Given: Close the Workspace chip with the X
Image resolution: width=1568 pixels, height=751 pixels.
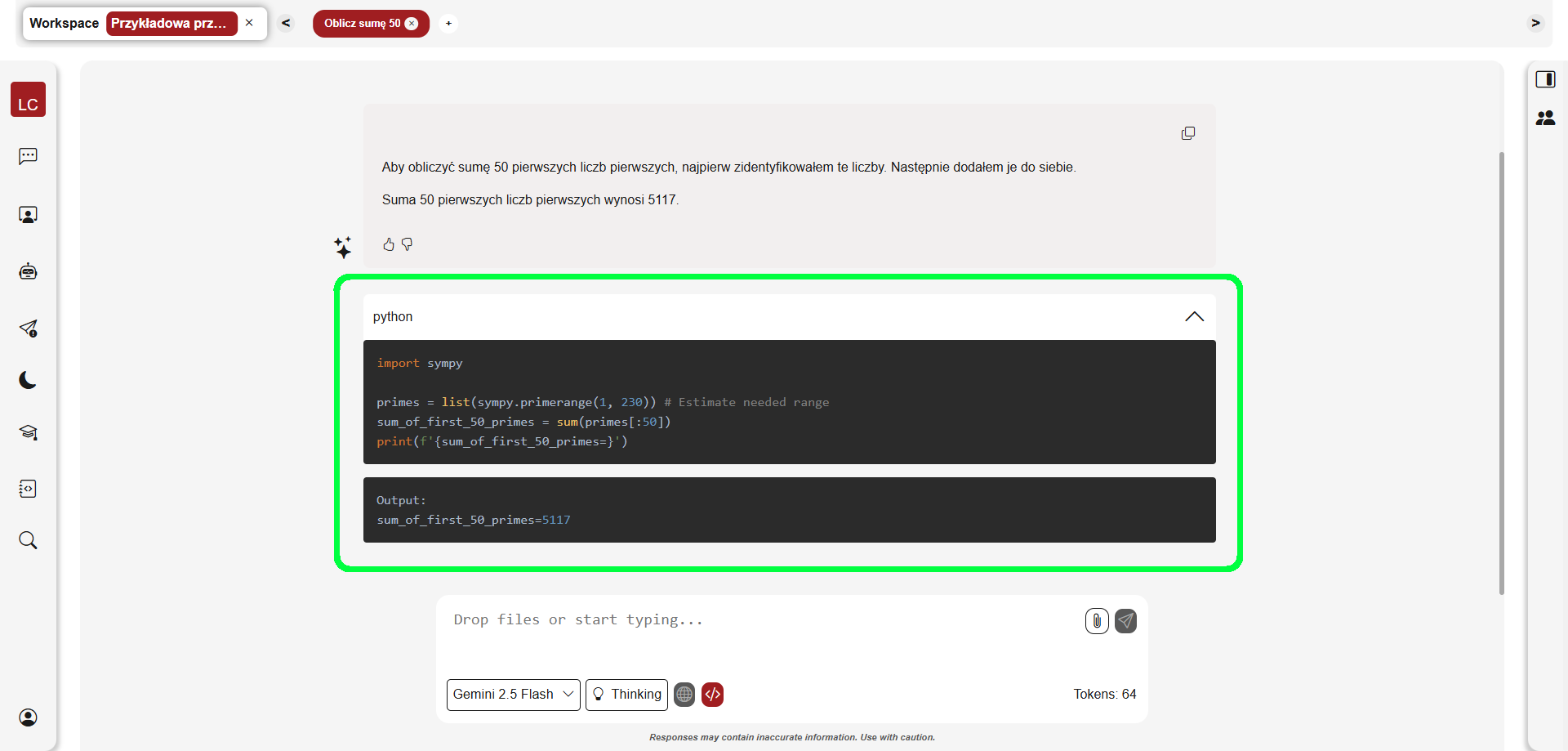Looking at the screenshot, I should 249,23.
